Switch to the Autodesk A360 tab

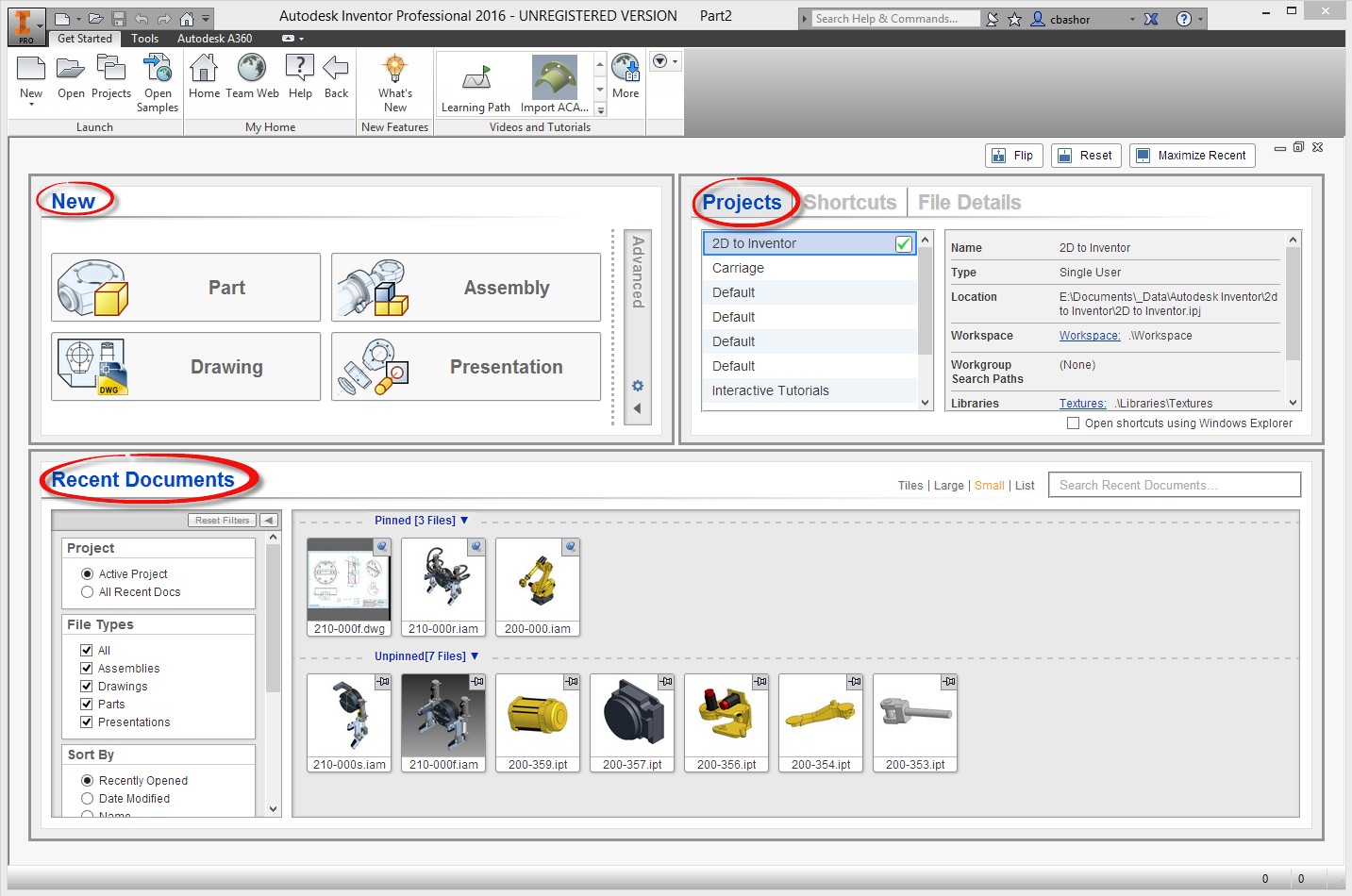(215, 39)
